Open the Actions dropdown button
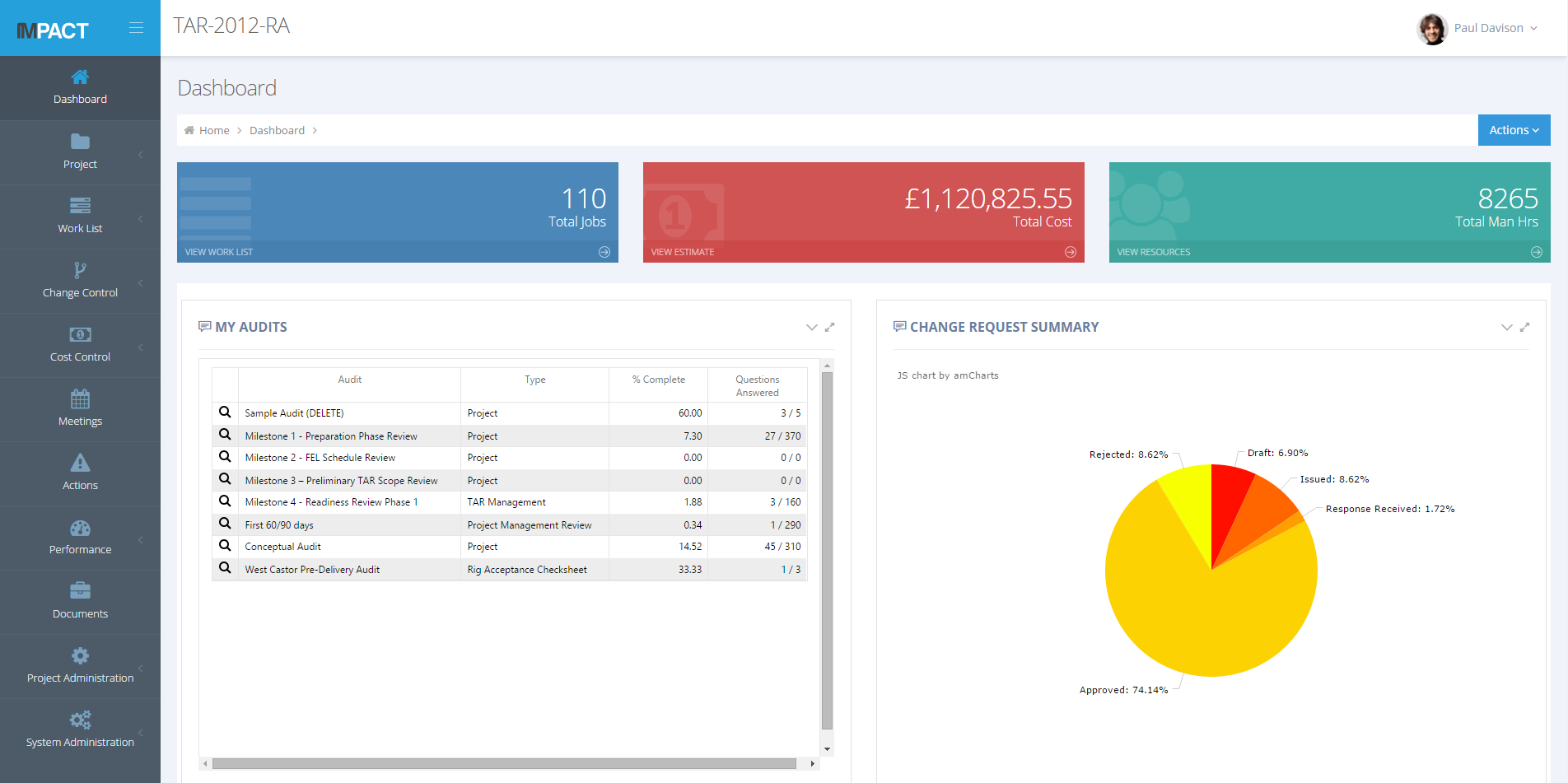 [x=1514, y=130]
